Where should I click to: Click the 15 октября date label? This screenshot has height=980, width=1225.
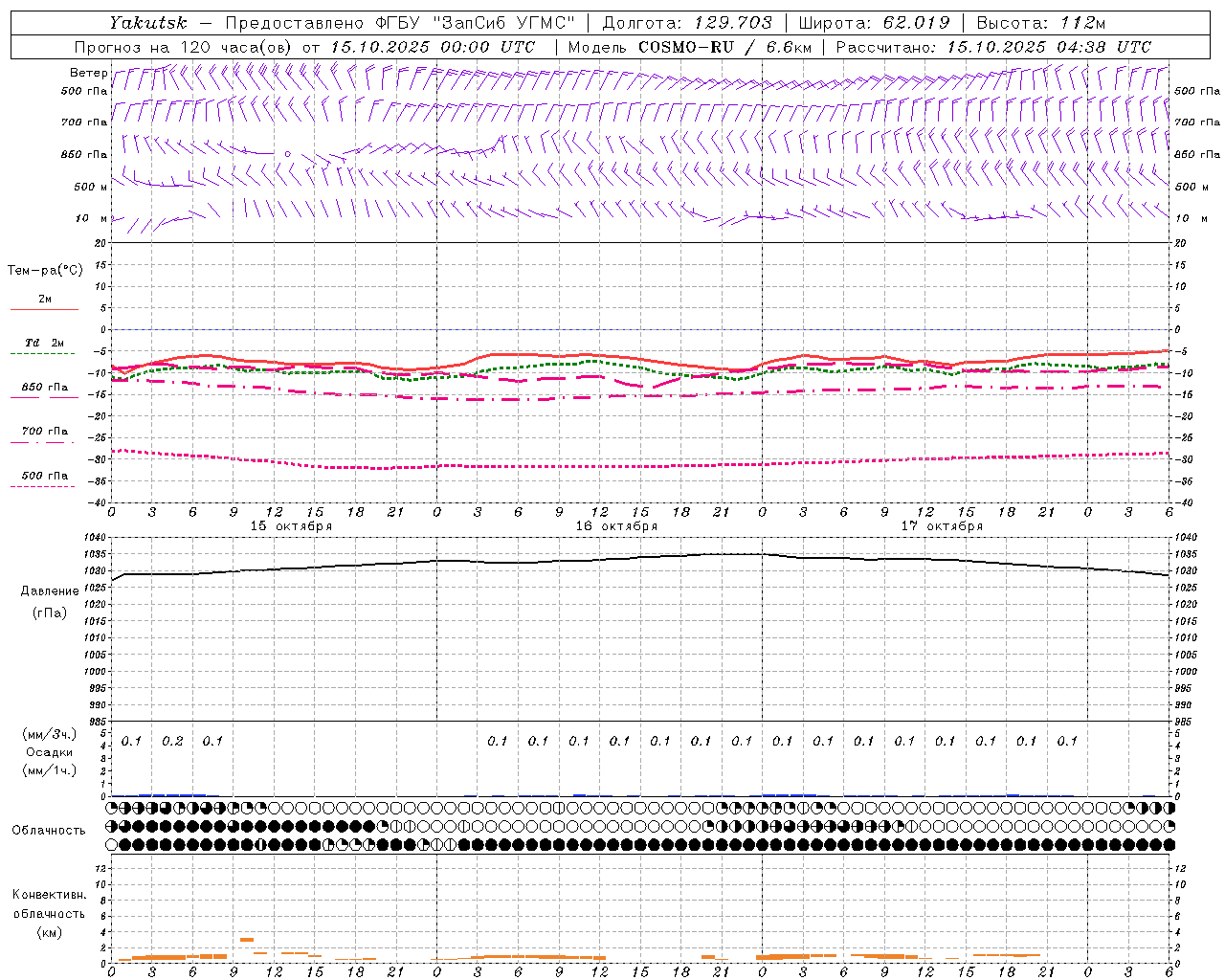(292, 526)
